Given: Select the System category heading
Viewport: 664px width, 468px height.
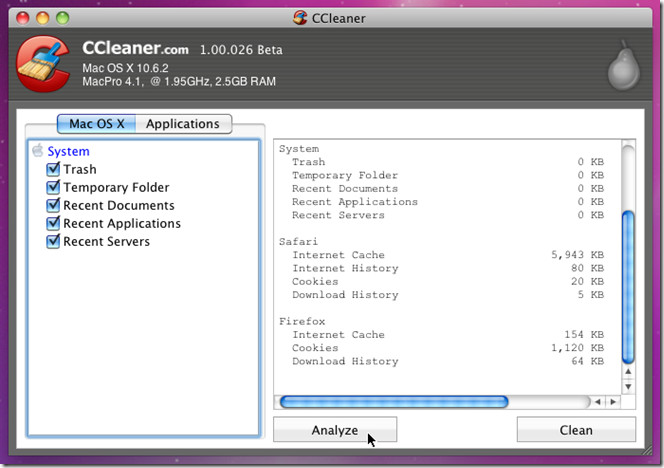Looking at the screenshot, I should coord(68,151).
